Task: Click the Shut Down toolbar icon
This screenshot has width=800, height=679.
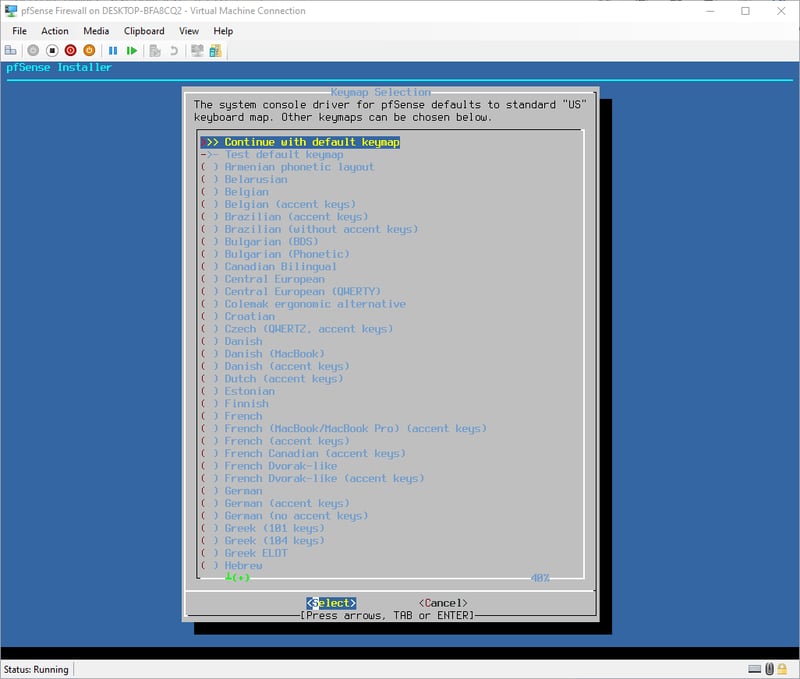Action: pyautogui.click(x=68, y=50)
